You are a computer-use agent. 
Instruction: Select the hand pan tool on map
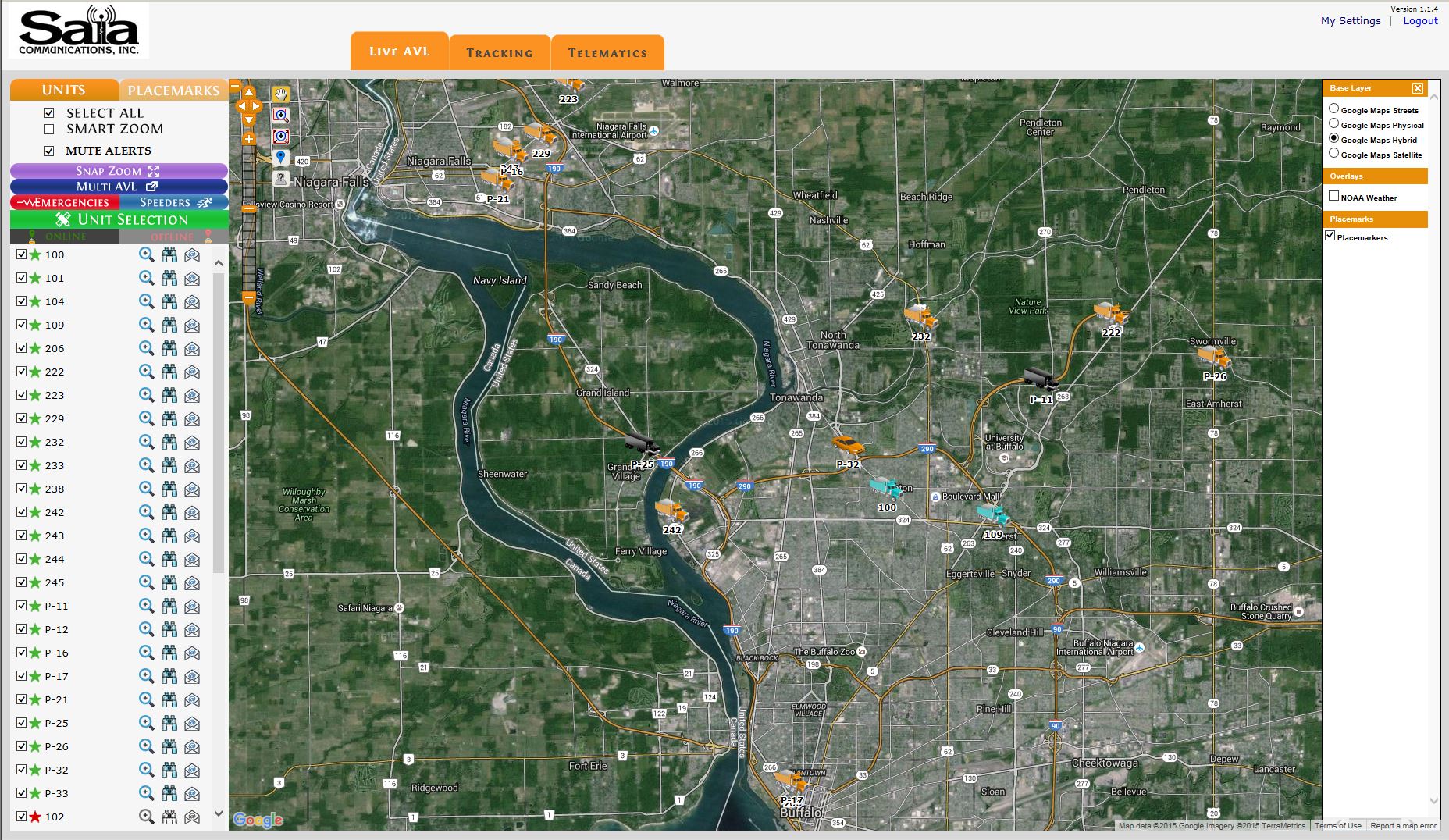[x=281, y=94]
